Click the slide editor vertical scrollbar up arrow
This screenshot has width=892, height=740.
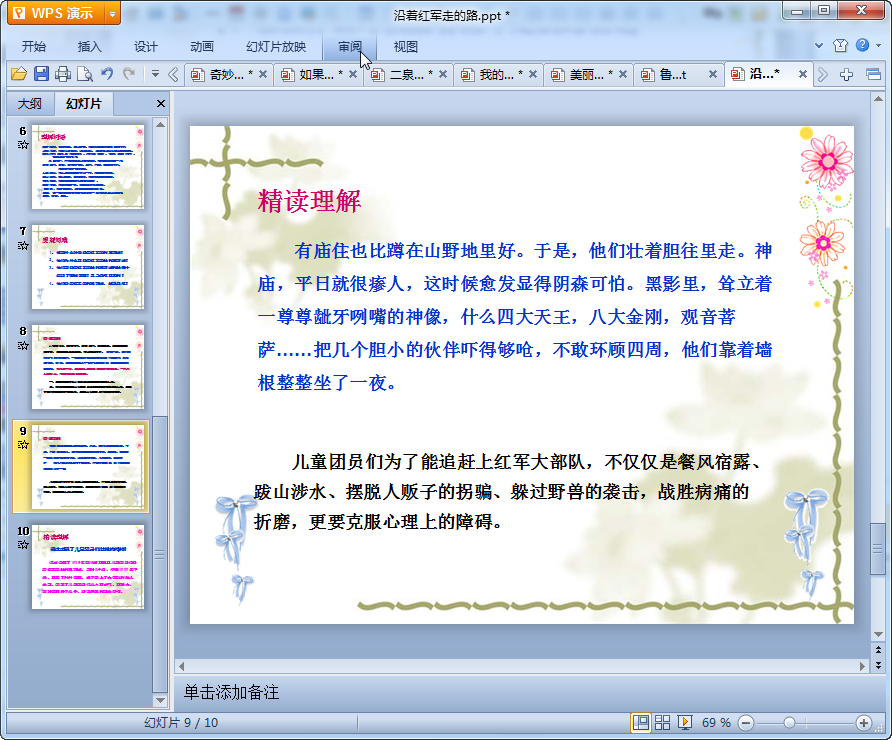click(x=878, y=98)
